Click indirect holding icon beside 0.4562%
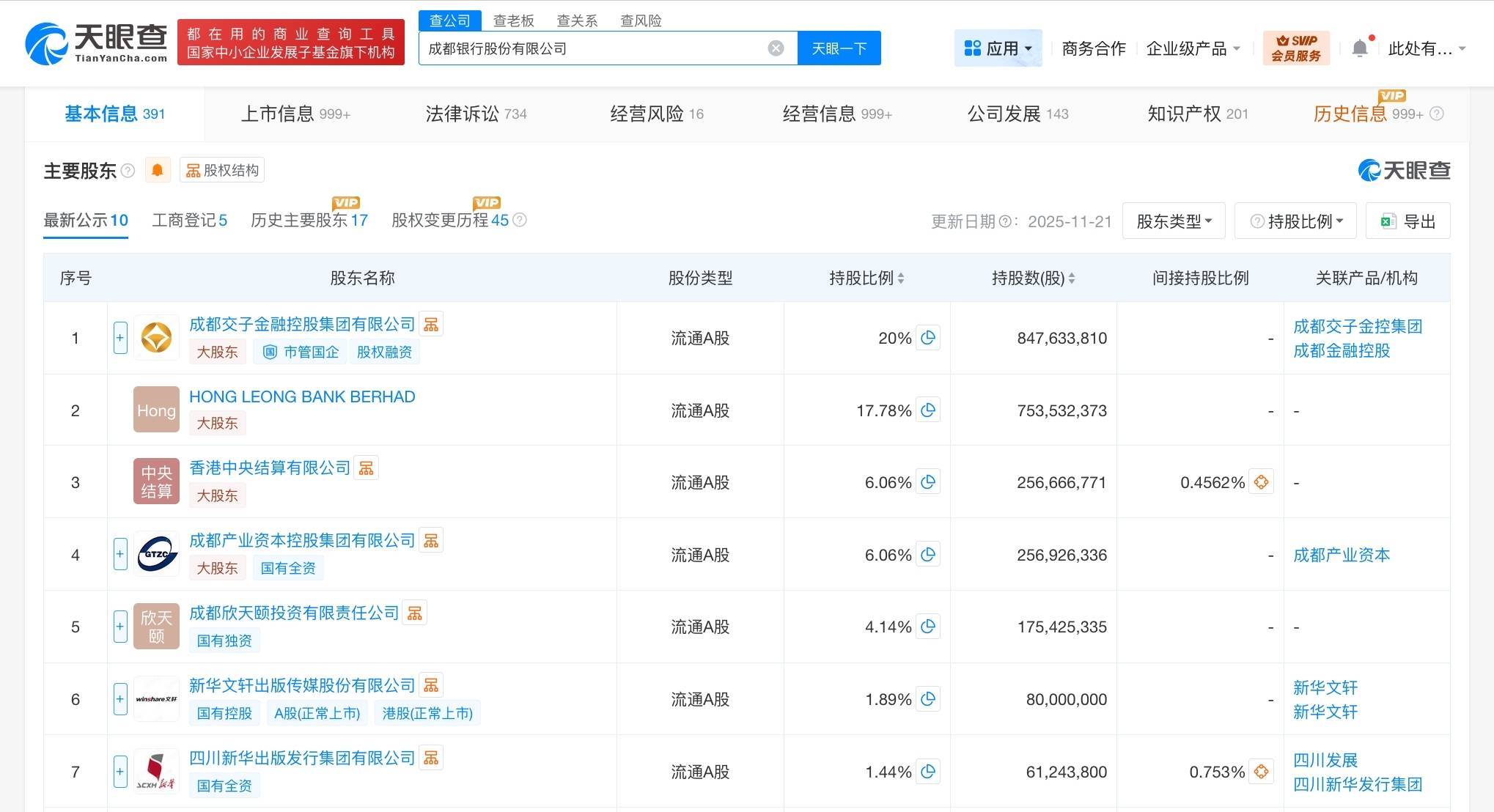The image size is (1494, 812). pos(1261,482)
